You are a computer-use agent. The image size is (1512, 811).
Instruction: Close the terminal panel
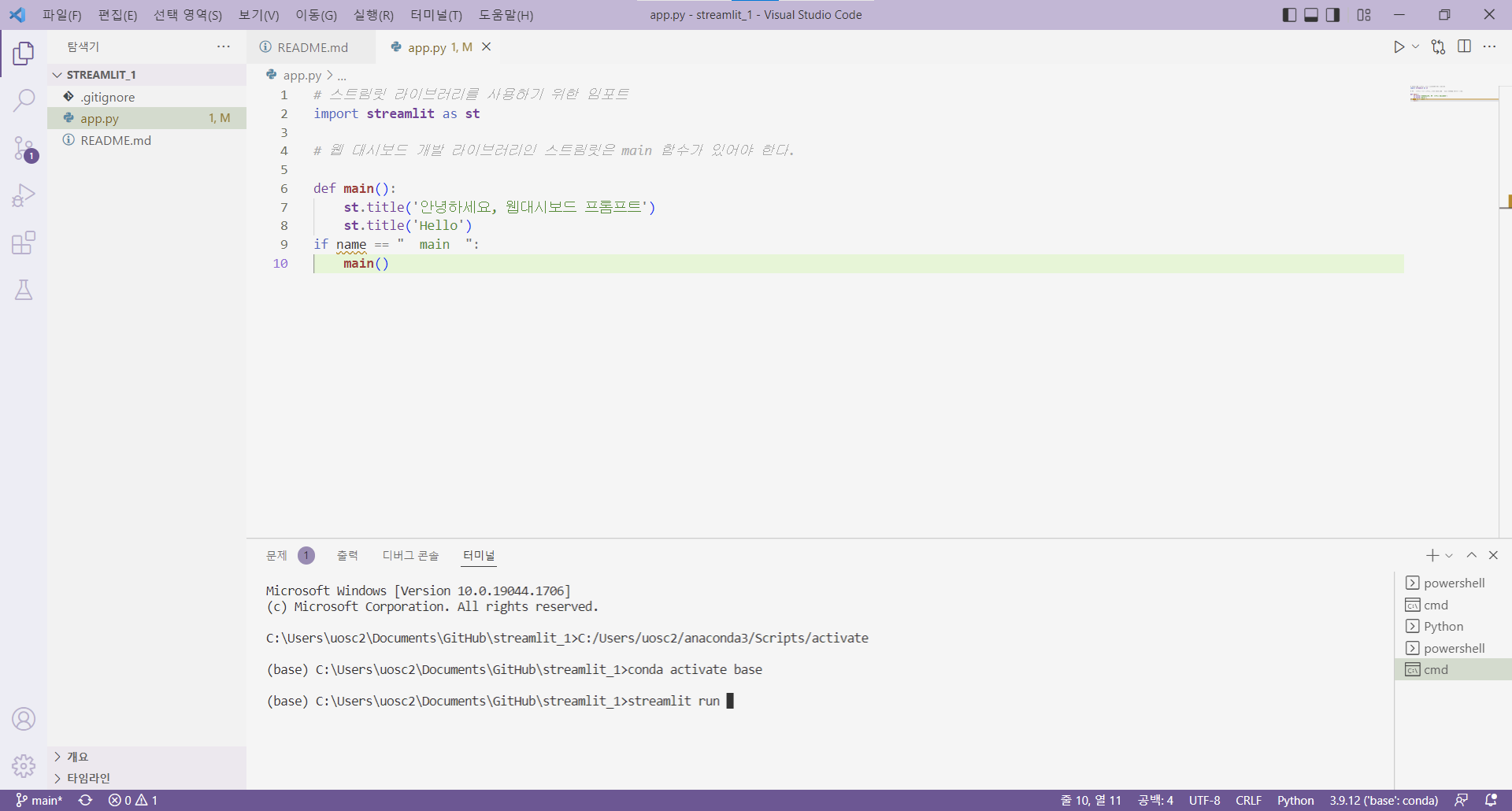click(1493, 556)
